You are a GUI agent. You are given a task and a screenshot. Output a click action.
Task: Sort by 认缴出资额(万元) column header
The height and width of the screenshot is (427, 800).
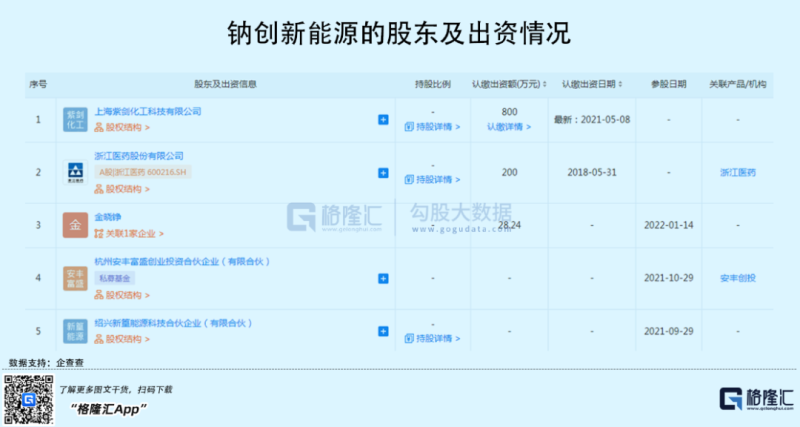(509, 84)
